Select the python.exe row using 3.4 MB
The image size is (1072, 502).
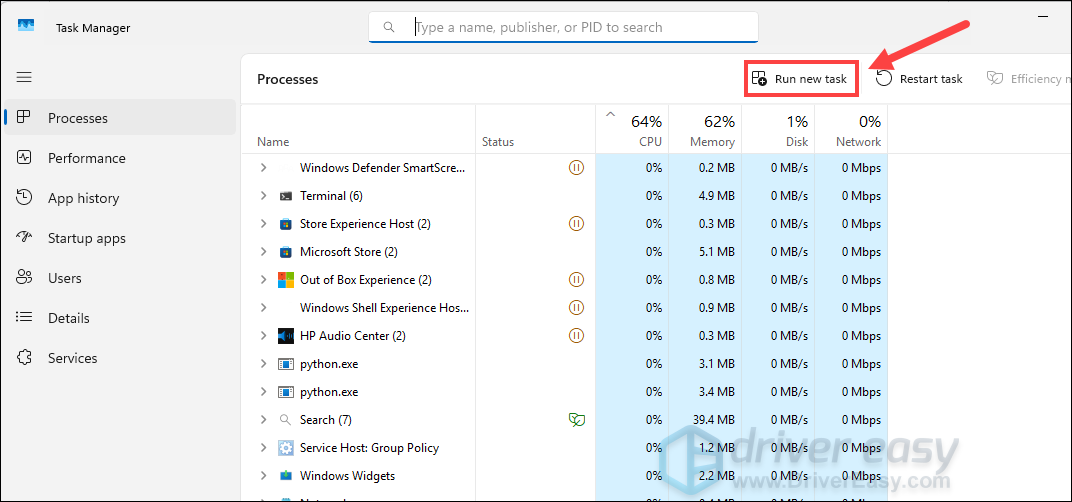565,392
